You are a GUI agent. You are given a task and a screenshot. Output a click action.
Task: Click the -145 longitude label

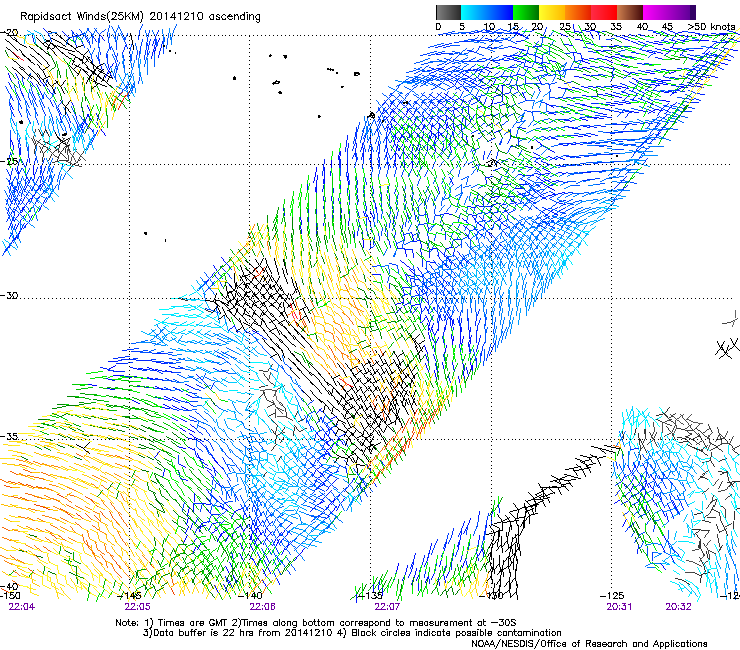coord(129,596)
